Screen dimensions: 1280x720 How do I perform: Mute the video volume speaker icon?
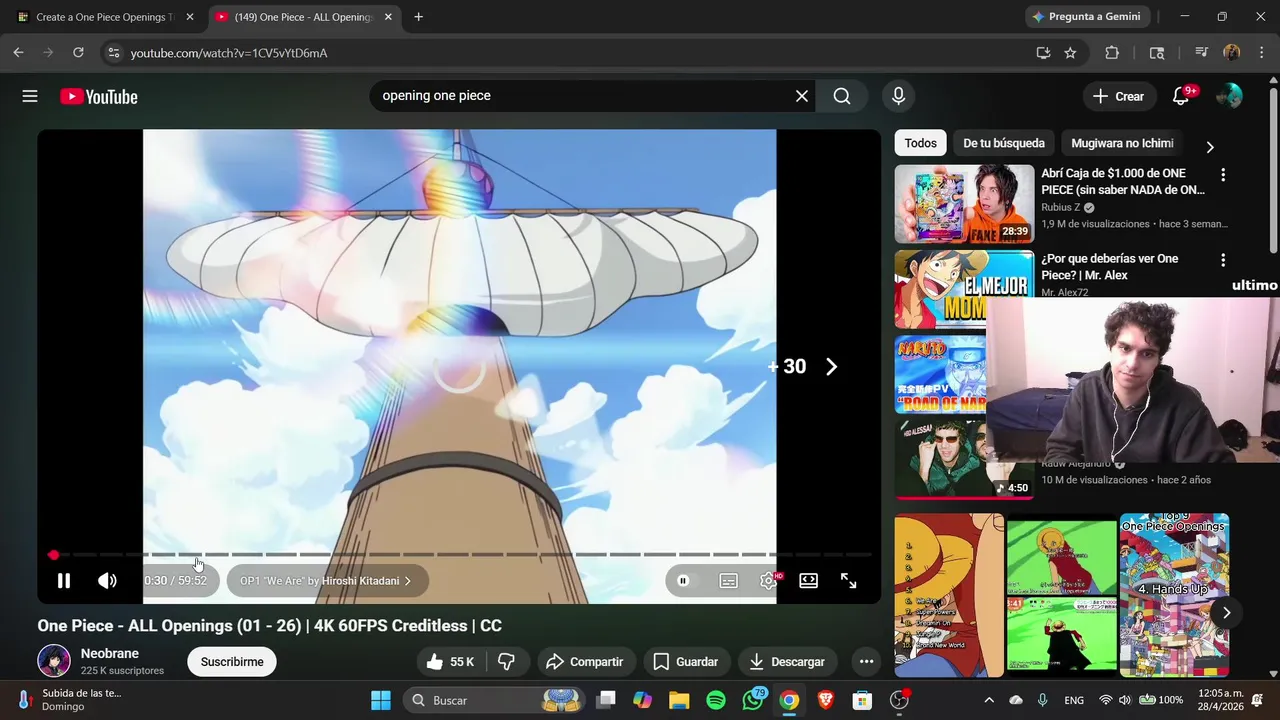point(107,581)
